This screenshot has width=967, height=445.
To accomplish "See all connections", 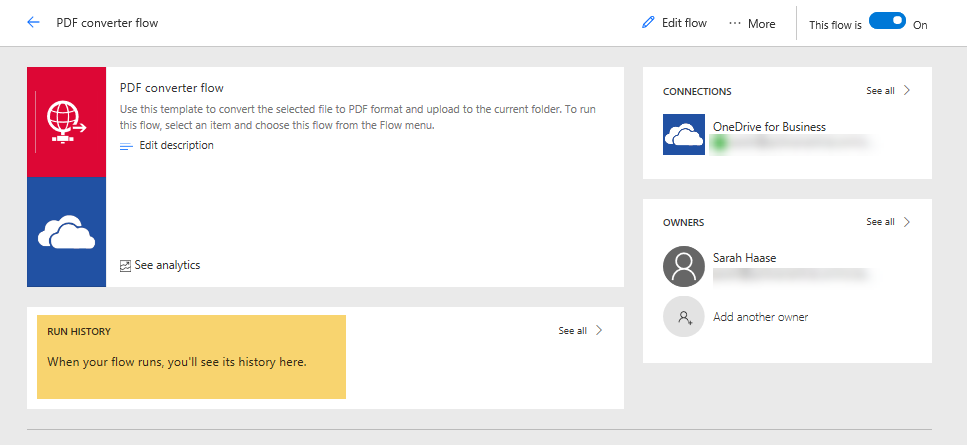I will tap(880, 91).
